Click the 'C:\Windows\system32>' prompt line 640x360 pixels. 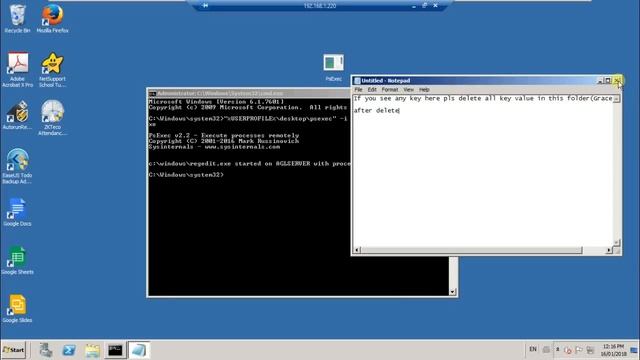tap(186, 175)
